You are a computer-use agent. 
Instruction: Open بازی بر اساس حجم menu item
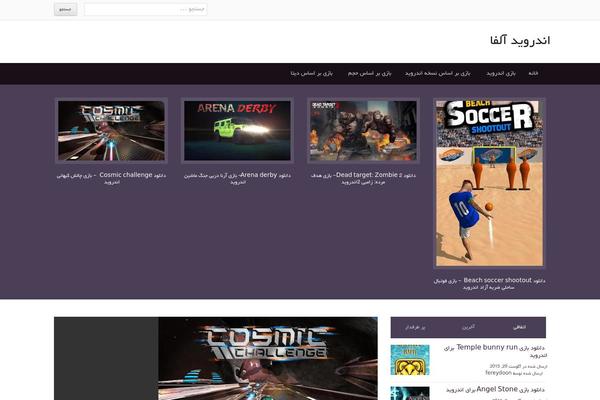(370, 73)
